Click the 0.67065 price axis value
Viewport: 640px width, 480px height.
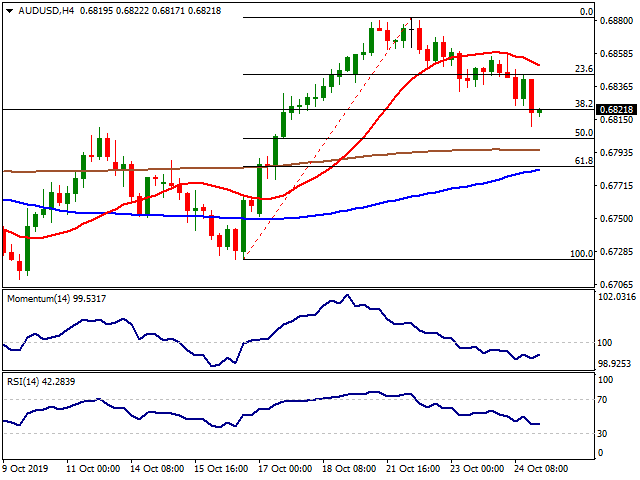coord(617,284)
